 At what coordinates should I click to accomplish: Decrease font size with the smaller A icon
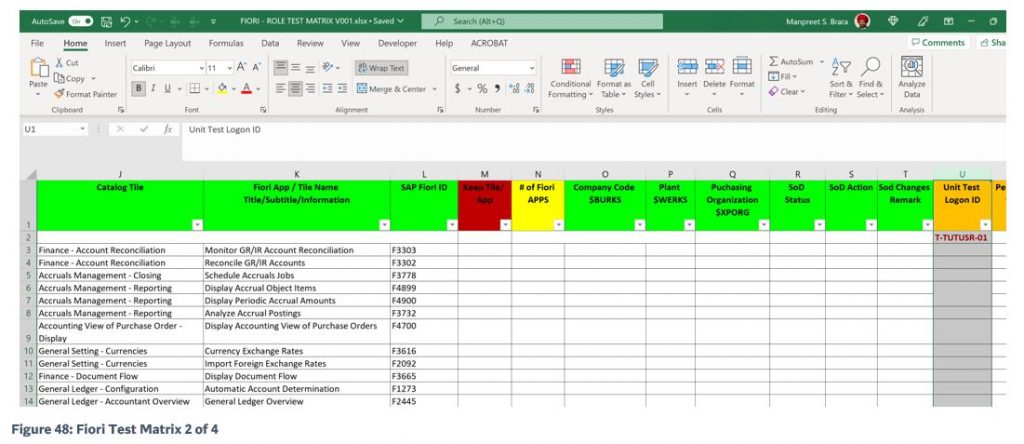pos(256,67)
